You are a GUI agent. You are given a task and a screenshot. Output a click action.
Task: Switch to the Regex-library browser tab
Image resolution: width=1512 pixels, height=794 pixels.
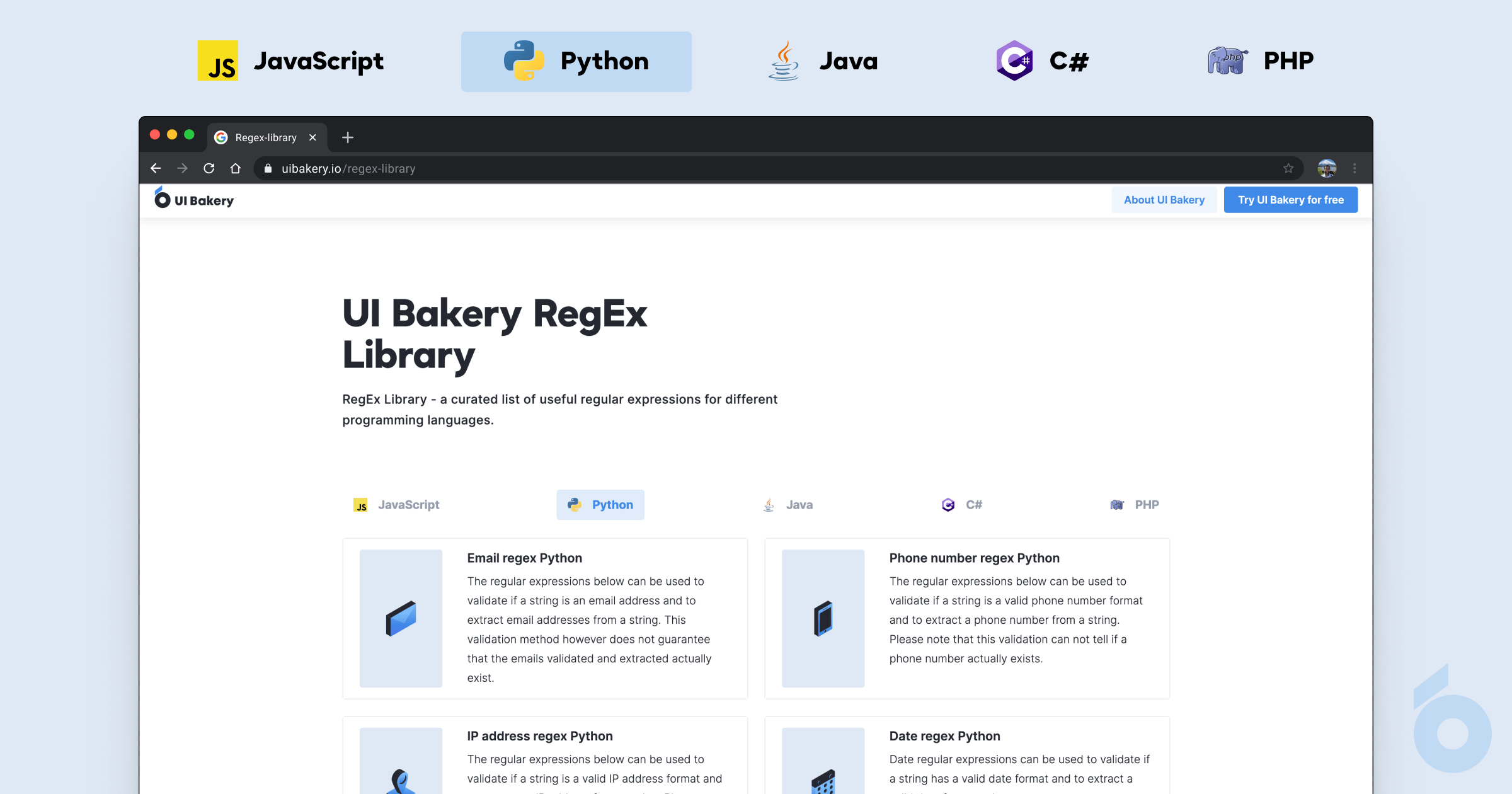tap(265, 137)
